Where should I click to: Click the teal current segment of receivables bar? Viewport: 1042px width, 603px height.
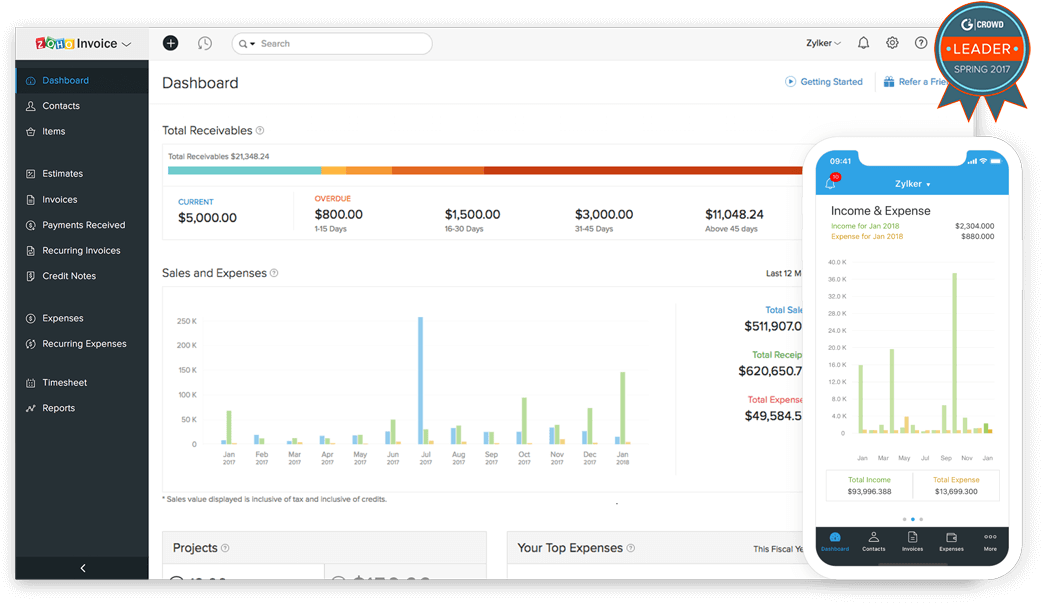point(245,171)
